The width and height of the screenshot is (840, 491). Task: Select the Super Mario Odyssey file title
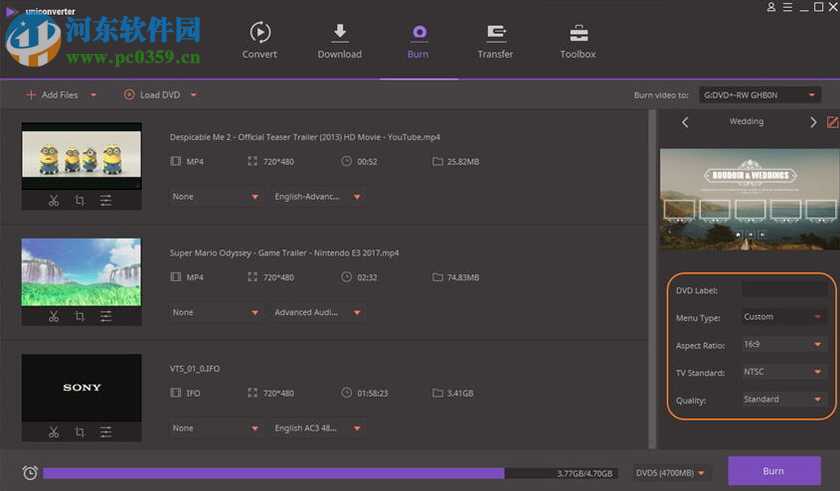click(x=284, y=253)
